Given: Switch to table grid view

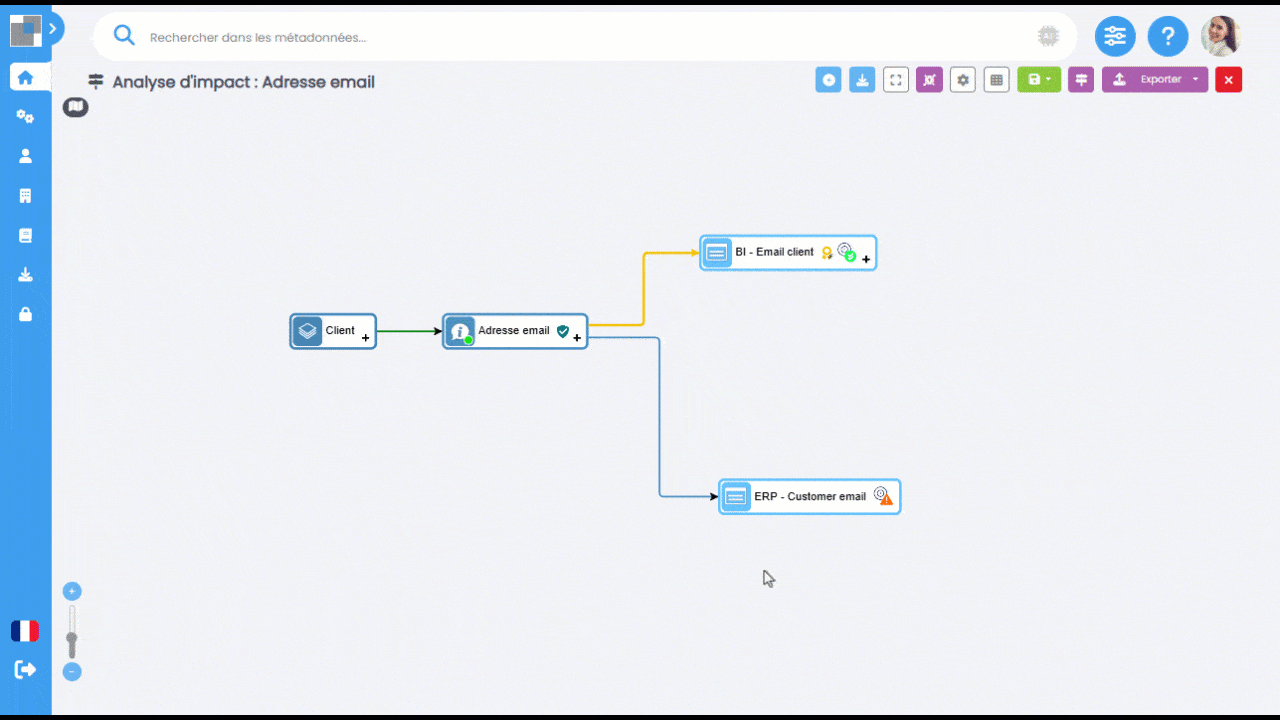Looking at the screenshot, I should pyautogui.click(x=996, y=80).
